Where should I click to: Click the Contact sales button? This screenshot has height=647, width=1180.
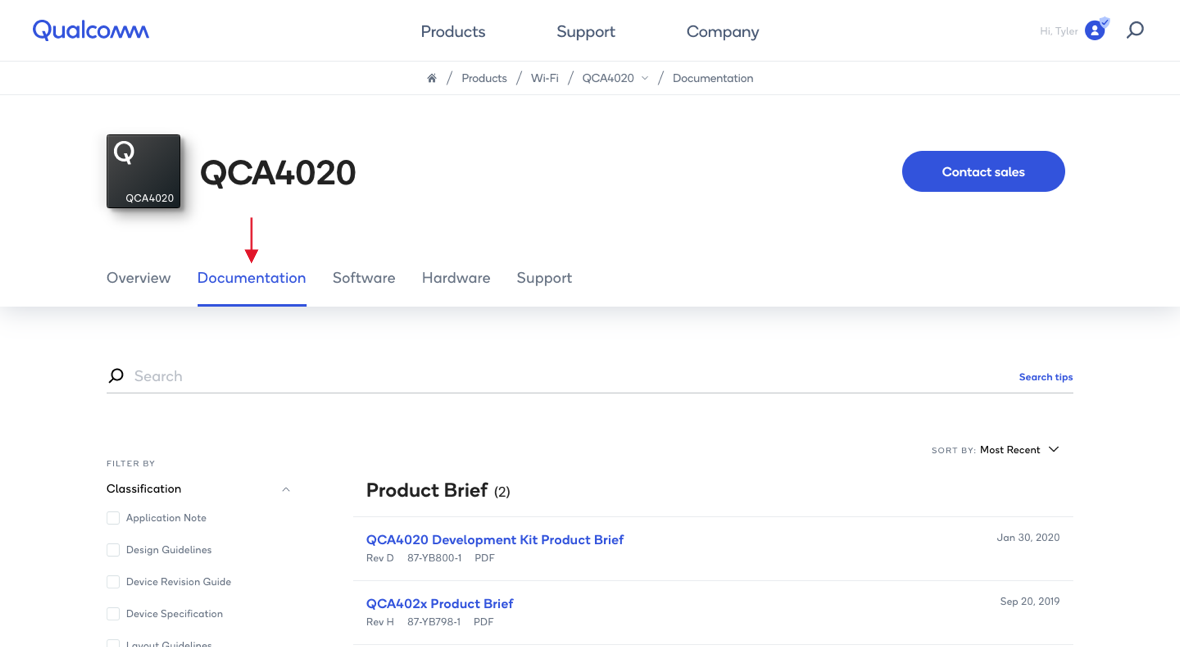[983, 171]
